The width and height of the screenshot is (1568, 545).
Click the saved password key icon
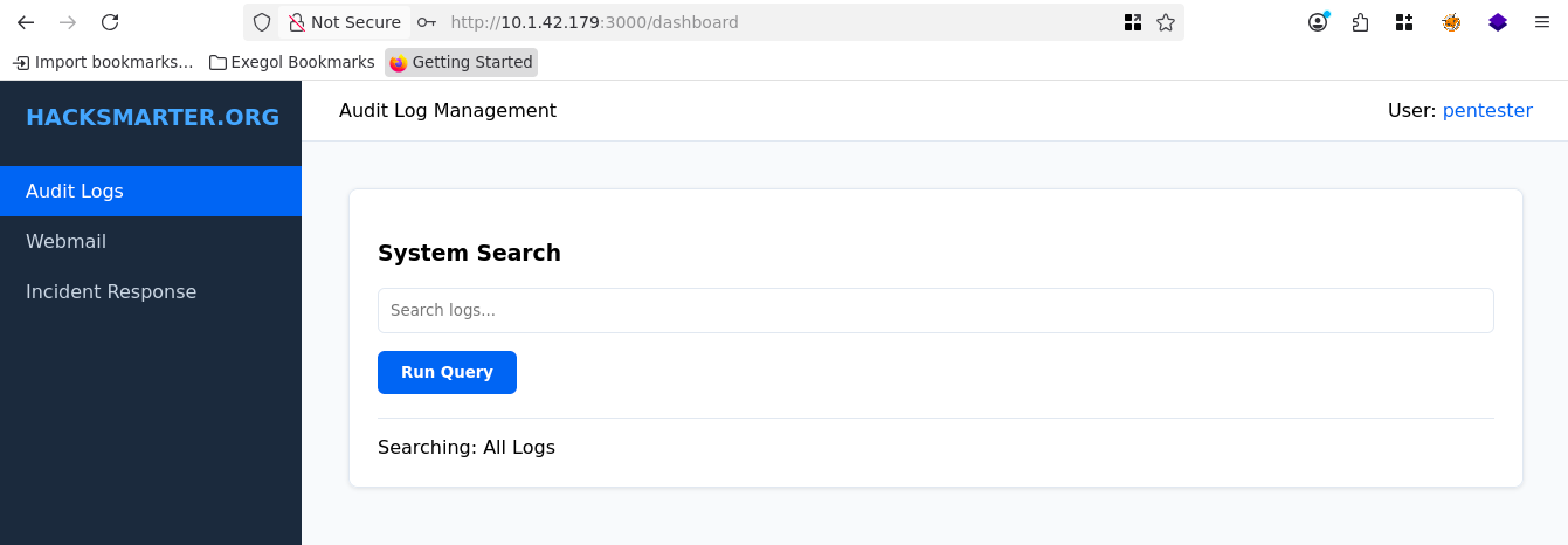click(x=426, y=23)
